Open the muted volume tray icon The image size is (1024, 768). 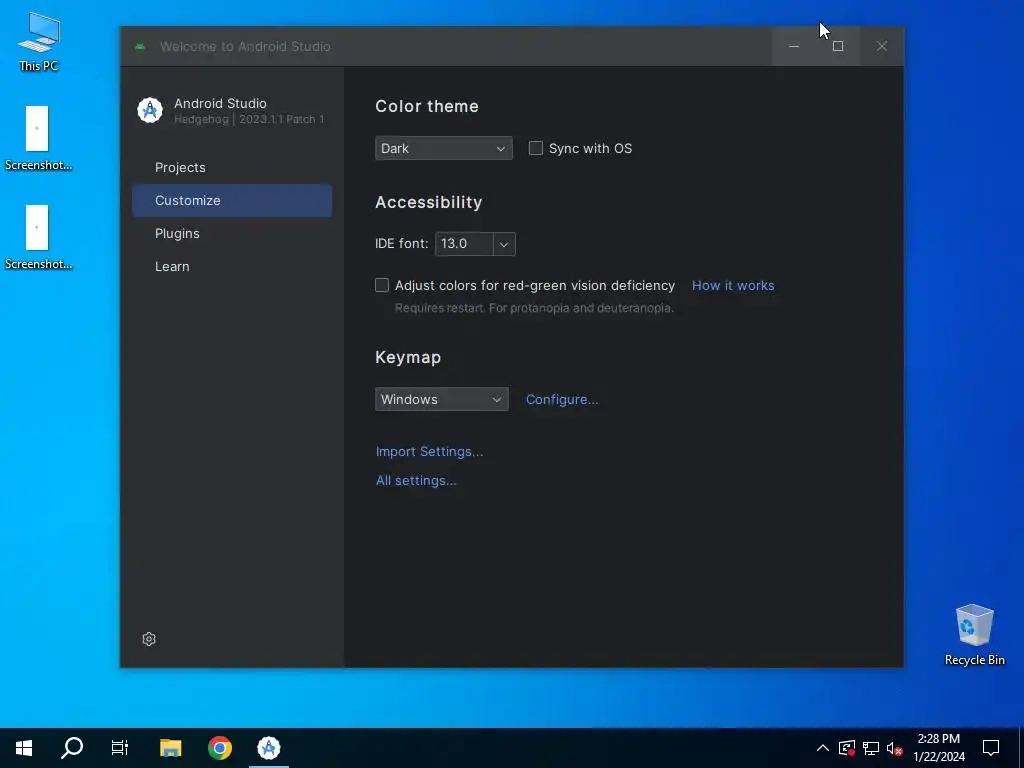[x=894, y=748]
